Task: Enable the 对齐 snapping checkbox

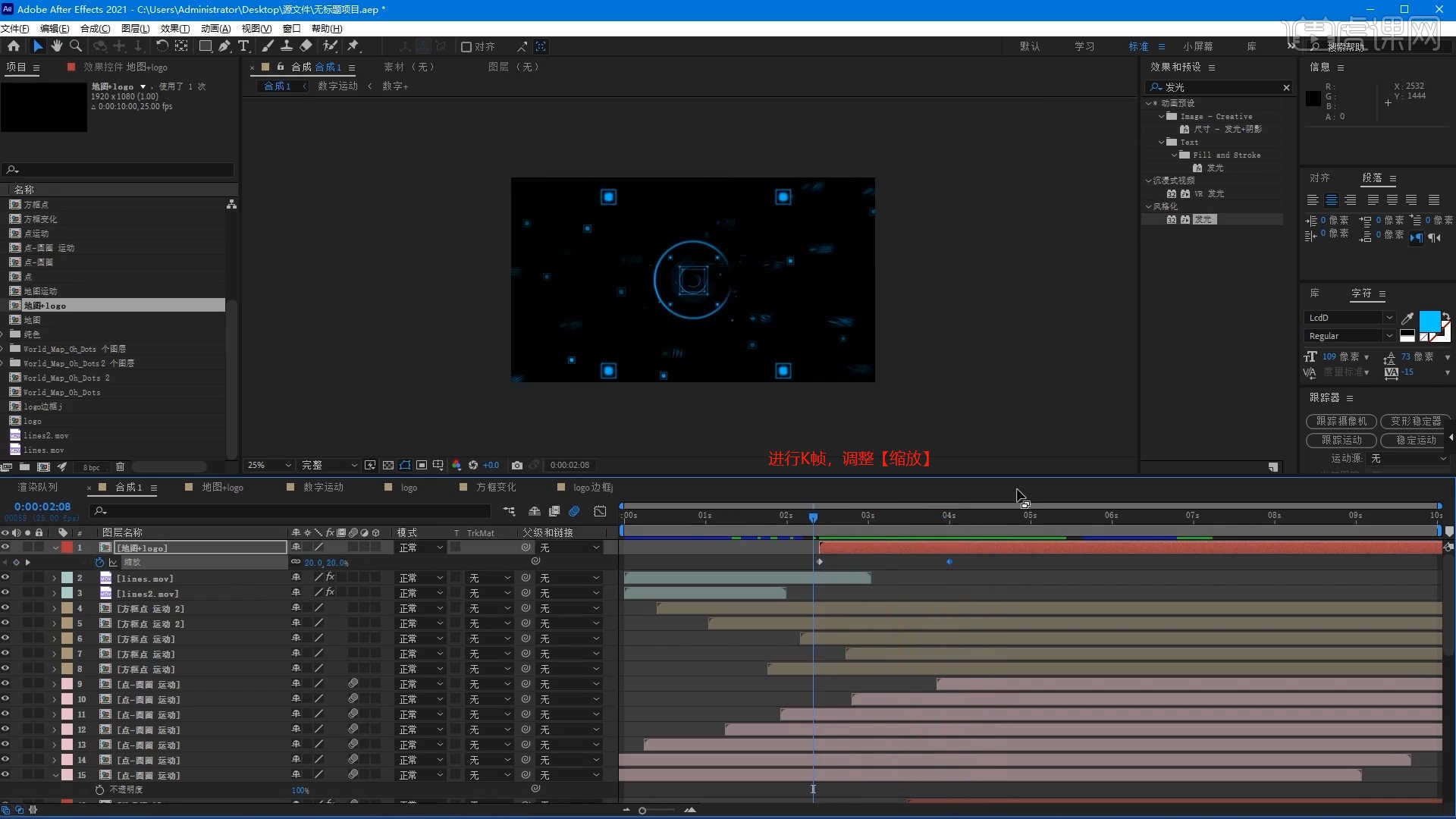Action: pyautogui.click(x=466, y=47)
